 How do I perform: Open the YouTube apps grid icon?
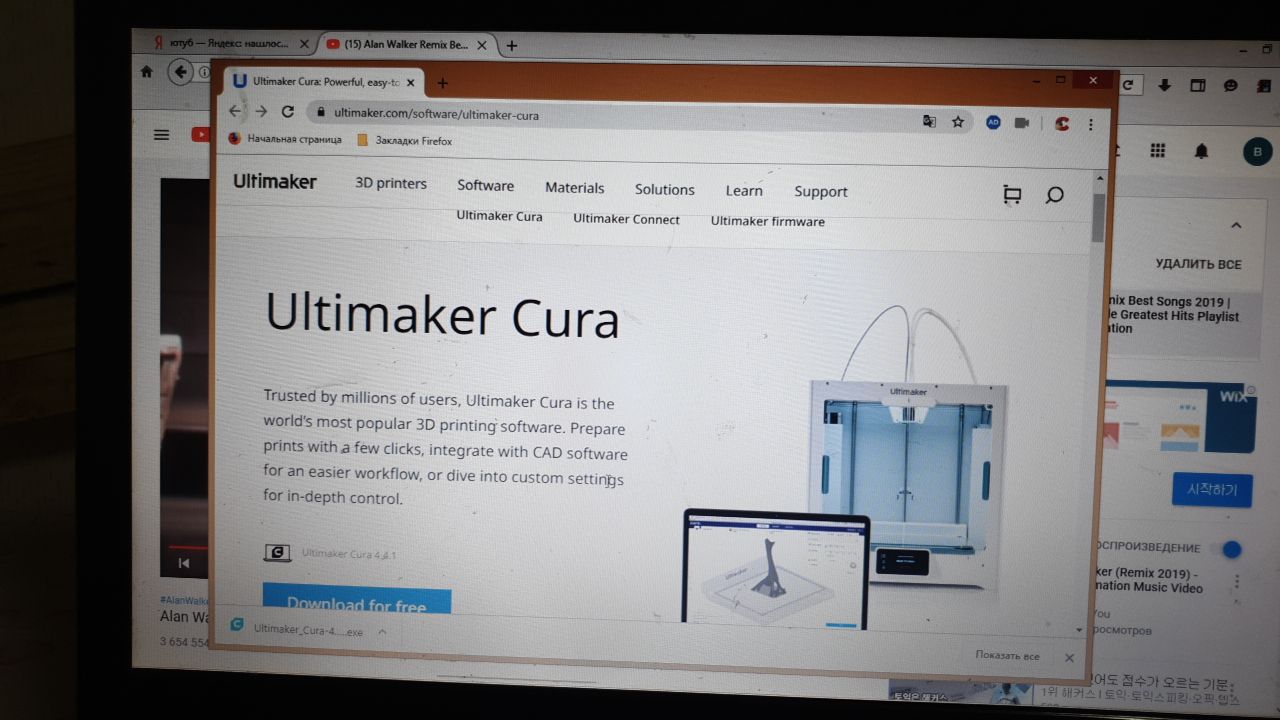coord(1158,151)
